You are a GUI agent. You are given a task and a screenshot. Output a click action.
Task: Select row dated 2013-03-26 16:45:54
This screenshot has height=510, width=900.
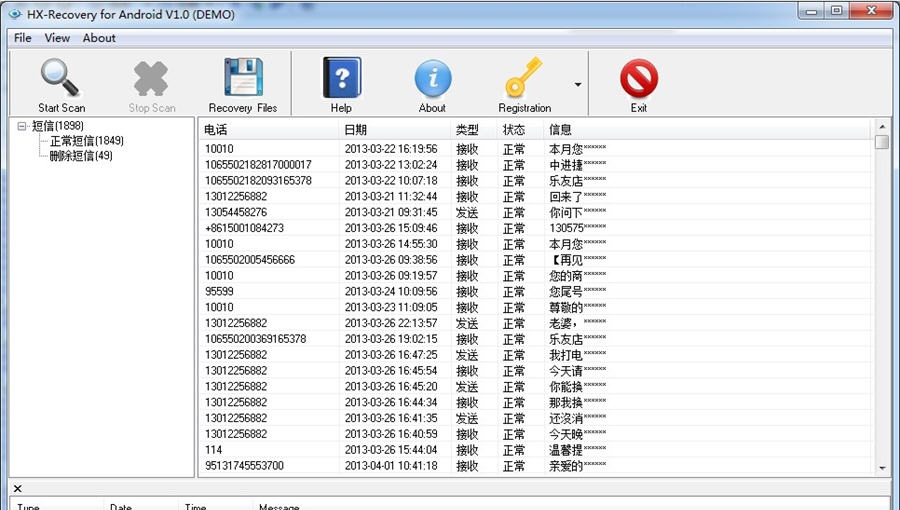(535, 371)
